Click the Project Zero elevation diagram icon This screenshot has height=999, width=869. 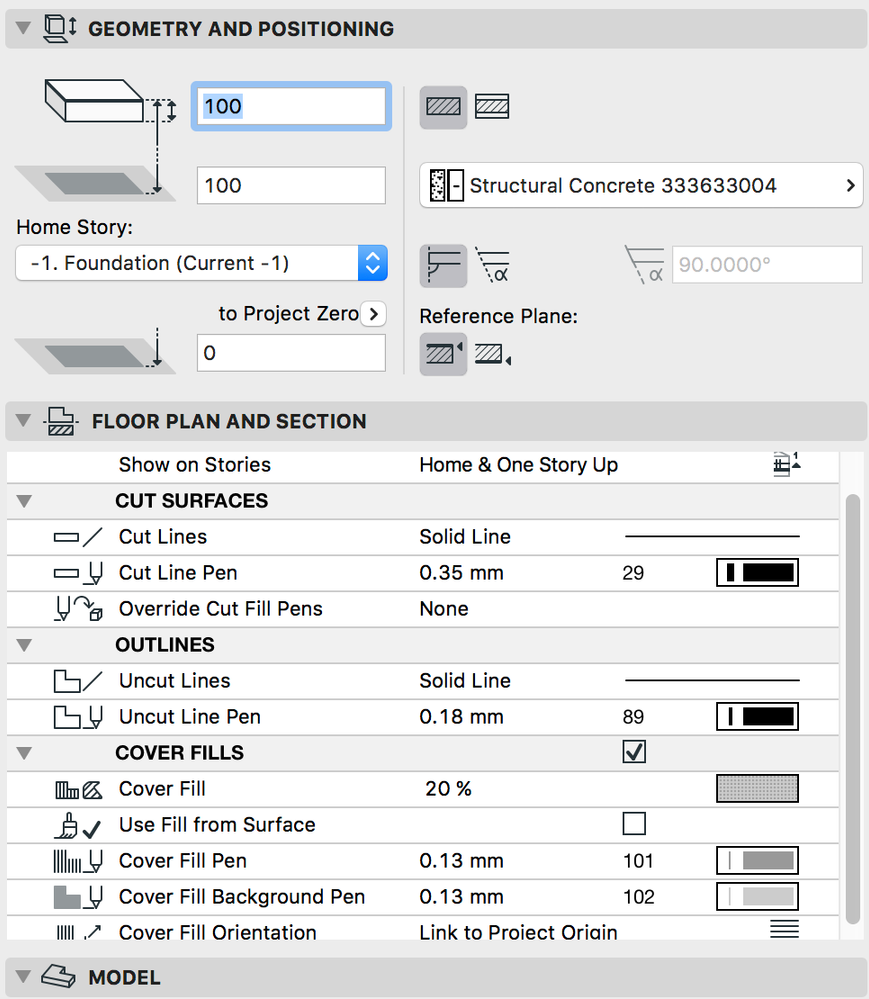pyautogui.click(x=95, y=350)
